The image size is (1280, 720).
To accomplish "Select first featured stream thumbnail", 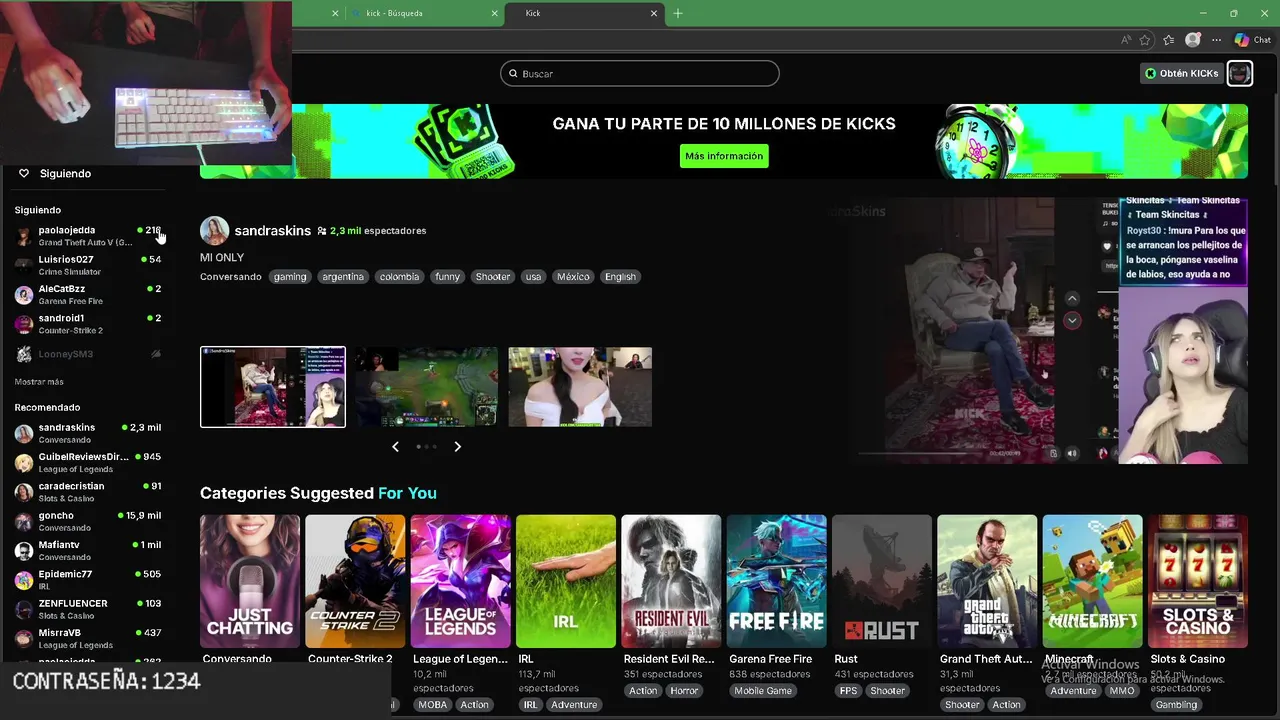I will (x=273, y=387).
